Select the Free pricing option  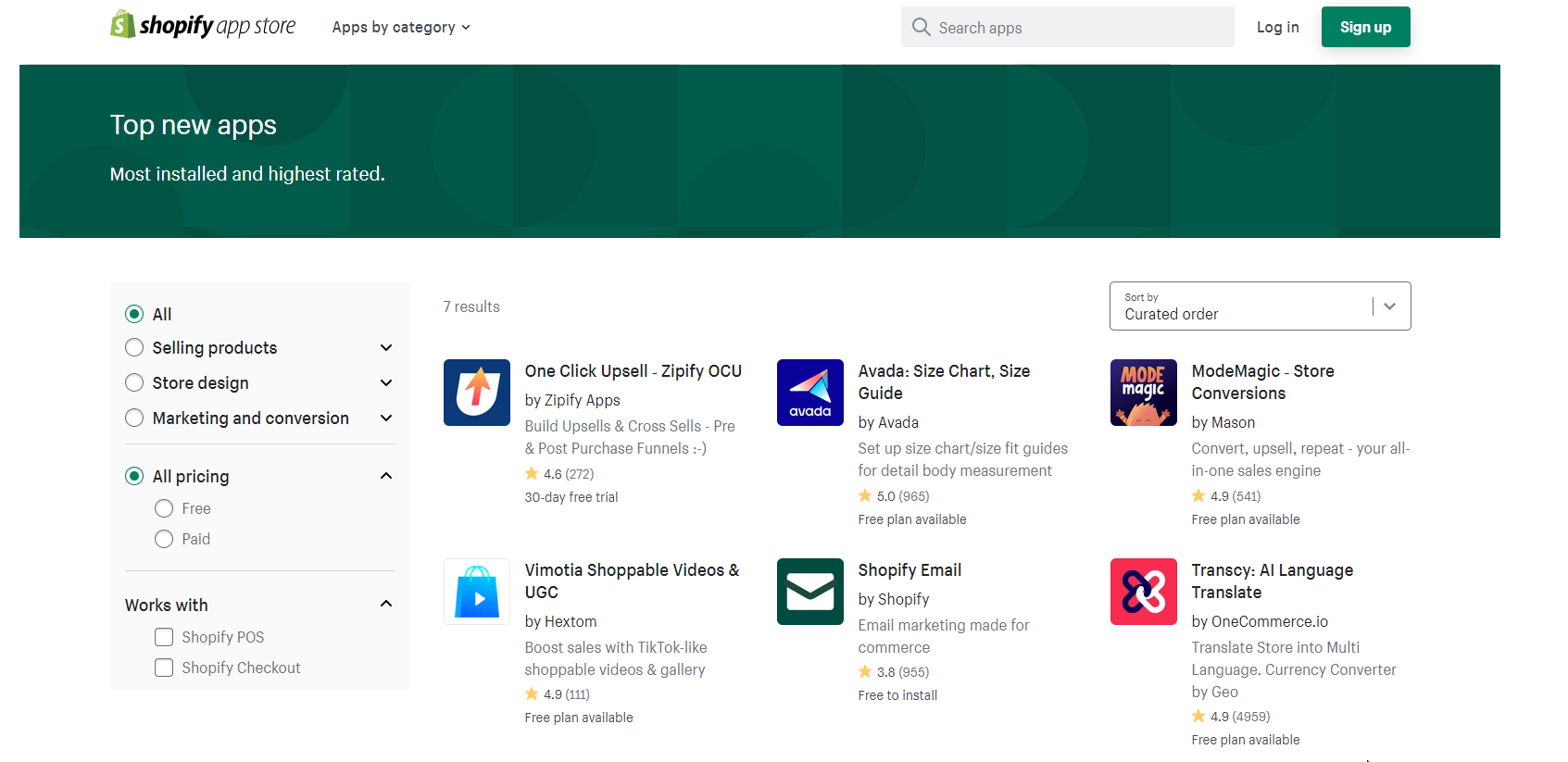pos(164,508)
